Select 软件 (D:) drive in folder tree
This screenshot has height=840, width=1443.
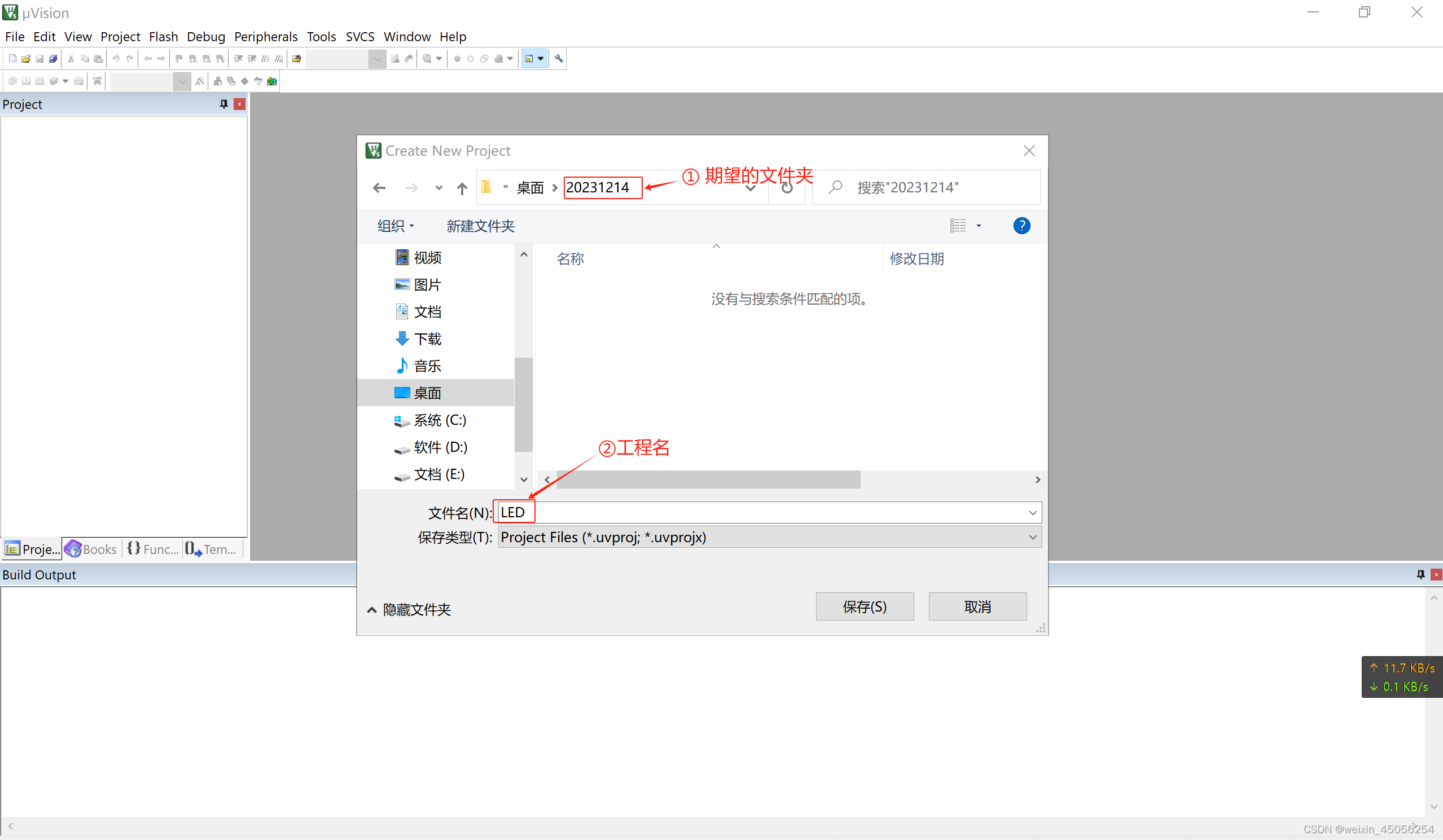pos(431,447)
